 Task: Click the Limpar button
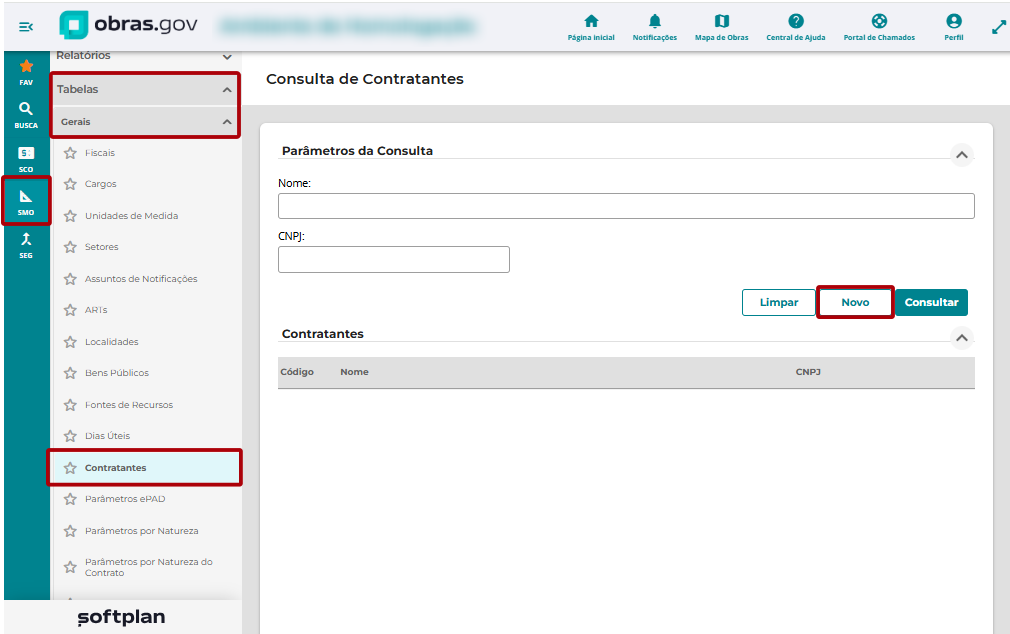[x=779, y=302]
